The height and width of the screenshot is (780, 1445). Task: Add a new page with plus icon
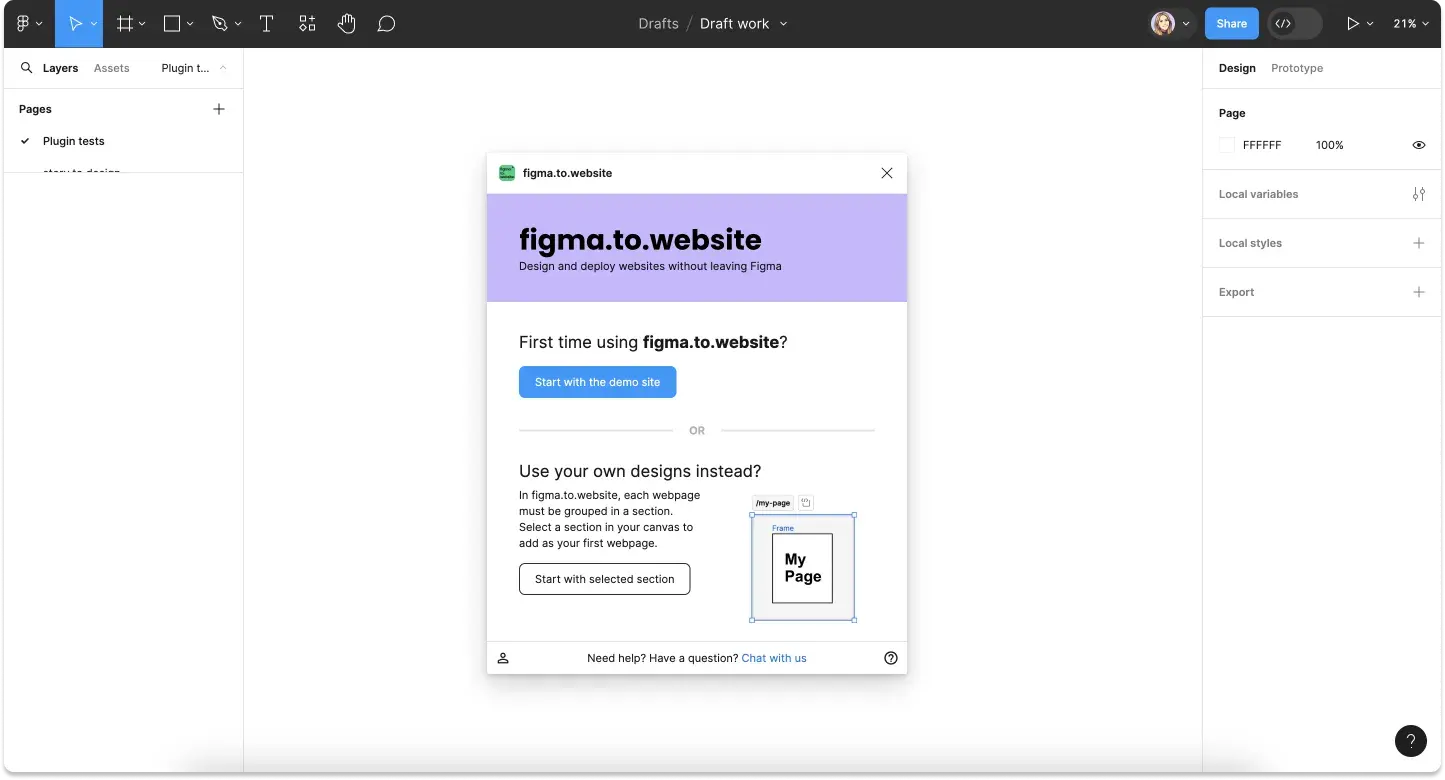coord(219,109)
